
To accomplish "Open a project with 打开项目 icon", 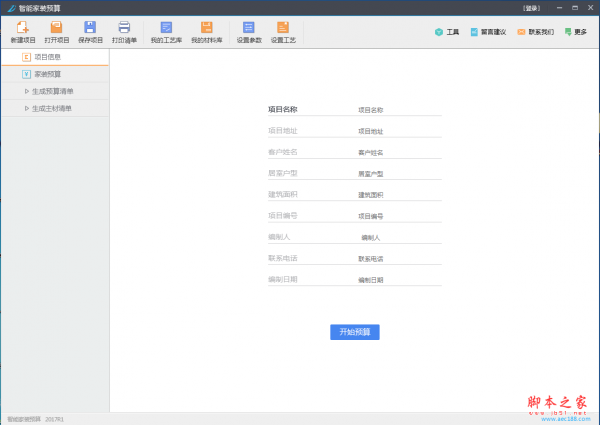I will click(x=57, y=31).
